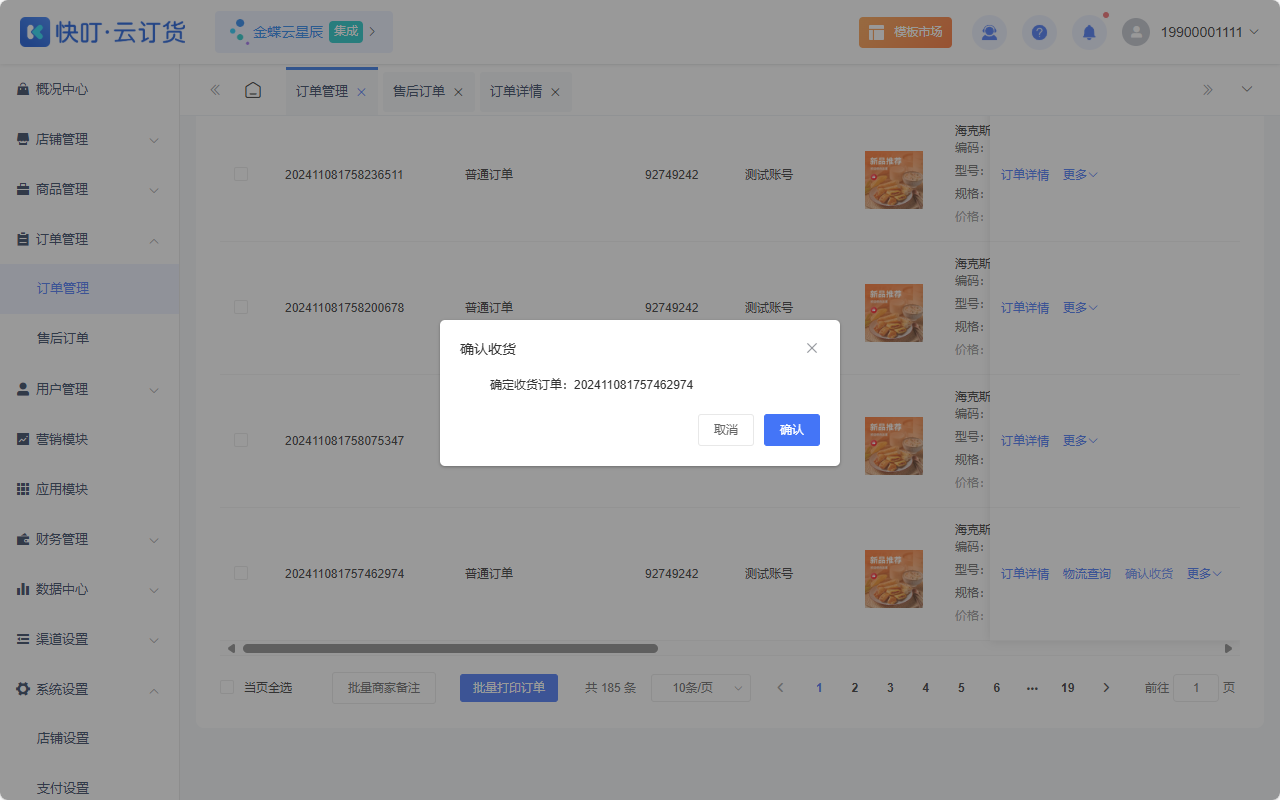Screen dimensions: 1280x800
Task: Close the 订单管理 tab
Action: coord(361,92)
